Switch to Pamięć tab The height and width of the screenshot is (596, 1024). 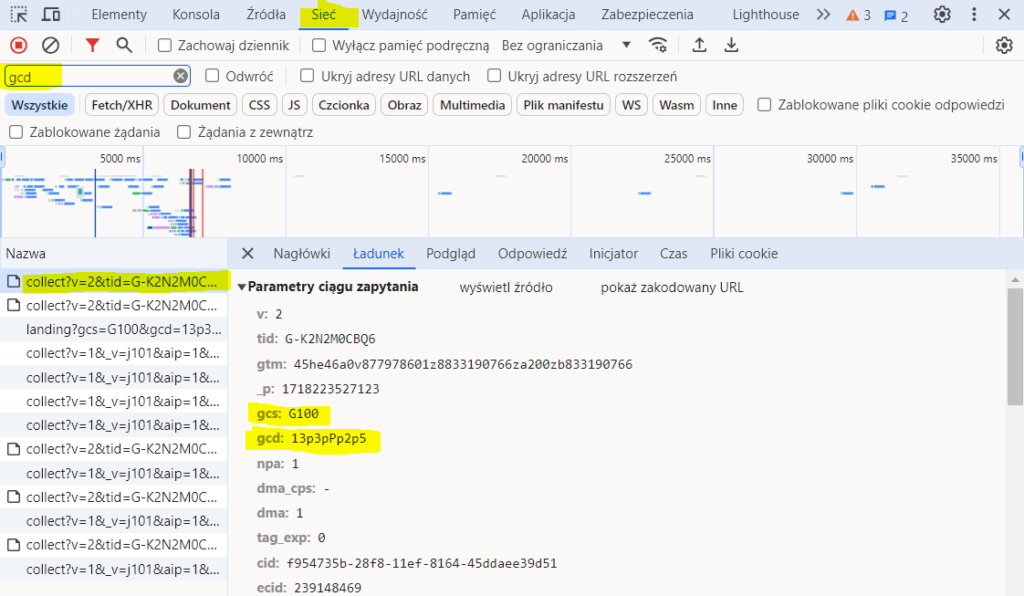(x=475, y=14)
